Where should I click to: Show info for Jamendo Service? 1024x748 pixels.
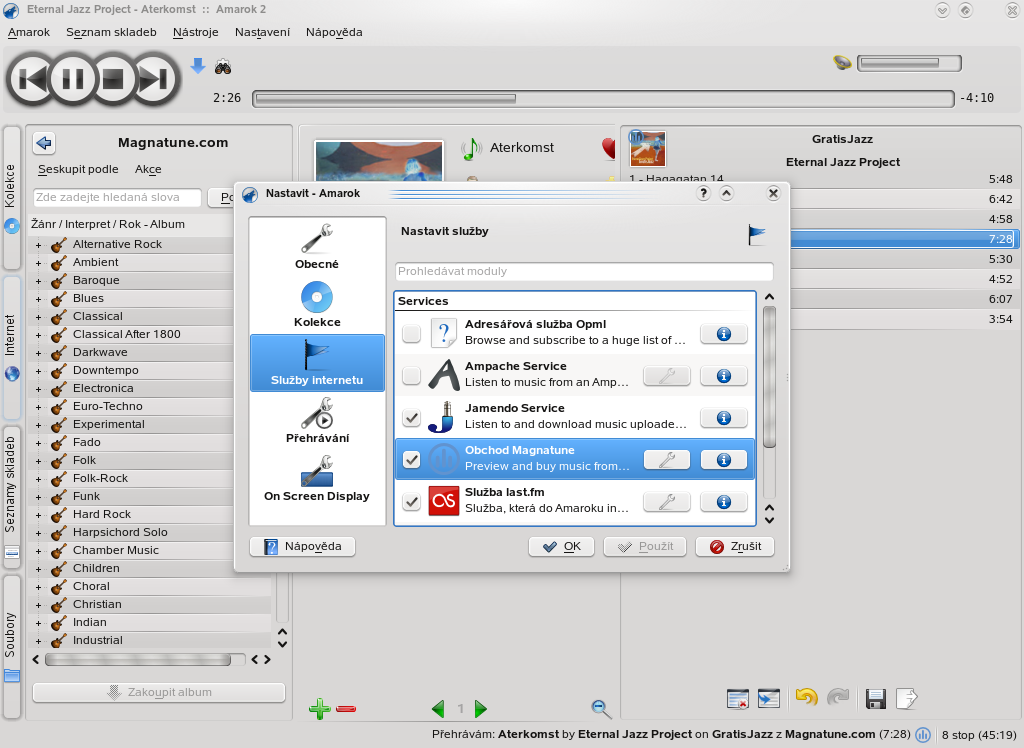click(724, 418)
